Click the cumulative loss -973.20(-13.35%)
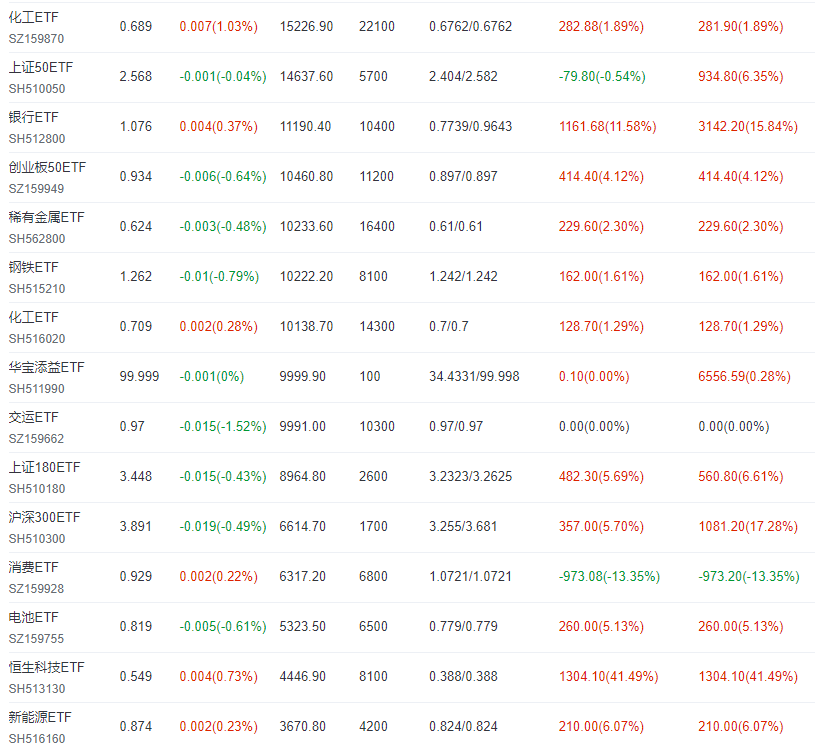This screenshot has height=752, width=815. pyautogui.click(x=749, y=576)
